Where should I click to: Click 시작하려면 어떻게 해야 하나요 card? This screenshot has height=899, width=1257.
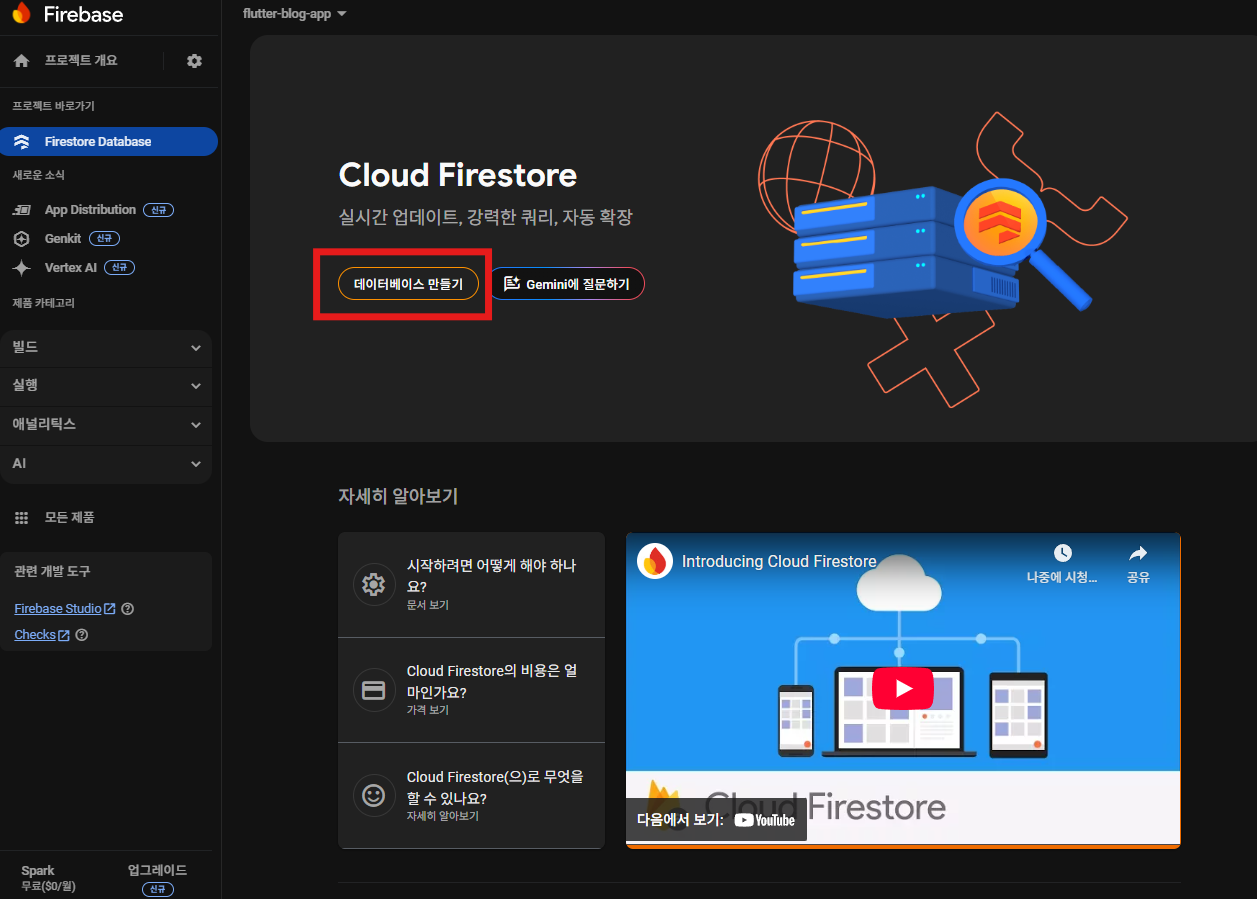pos(471,585)
